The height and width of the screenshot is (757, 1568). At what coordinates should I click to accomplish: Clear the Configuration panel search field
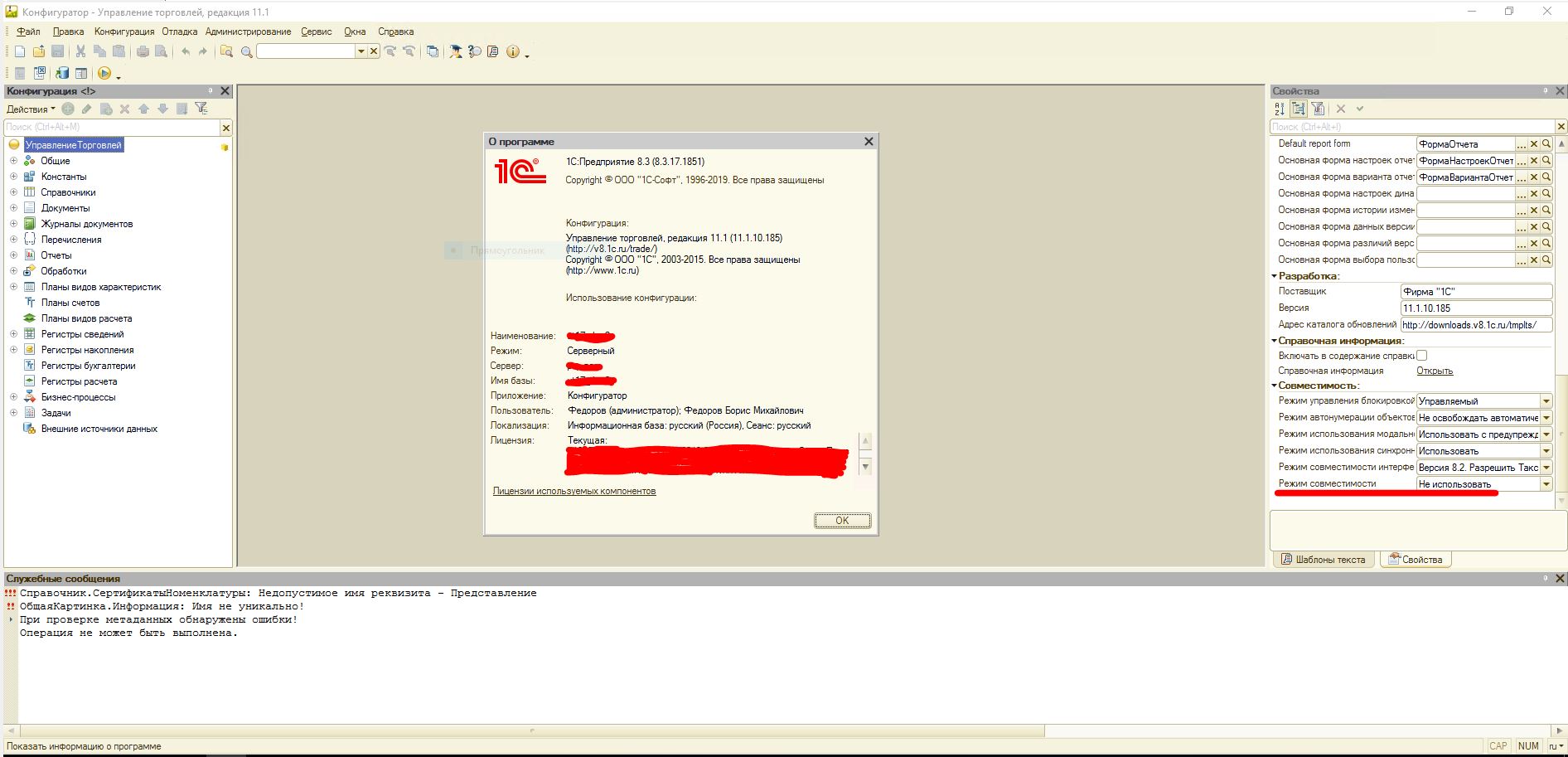tap(225, 128)
